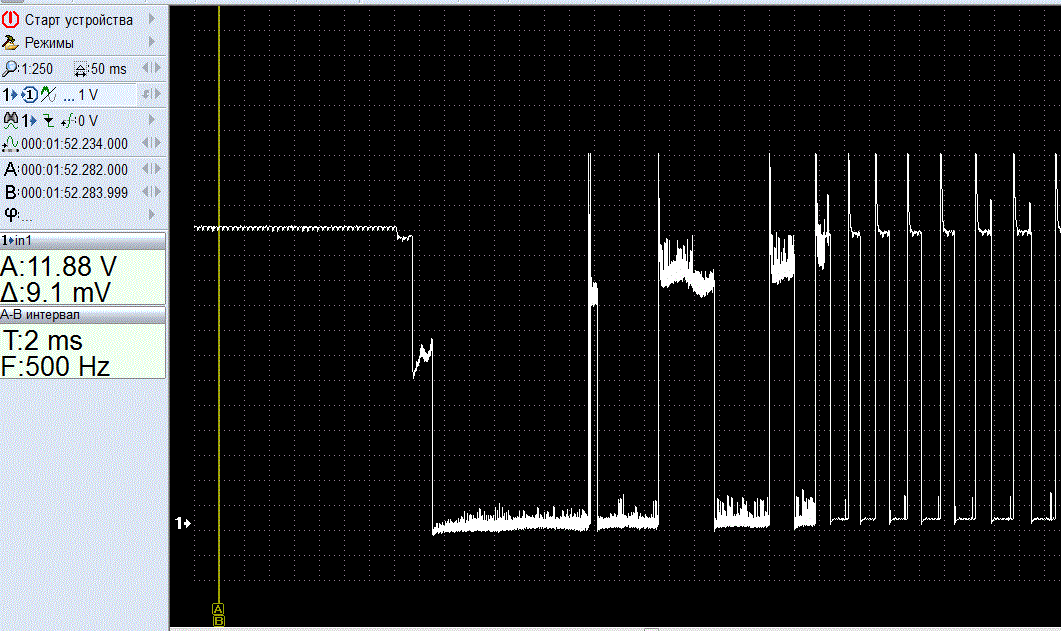Adjust the channel 1 V range arrows
This screenshot has height=631, width=1061.
click(151, 95)
